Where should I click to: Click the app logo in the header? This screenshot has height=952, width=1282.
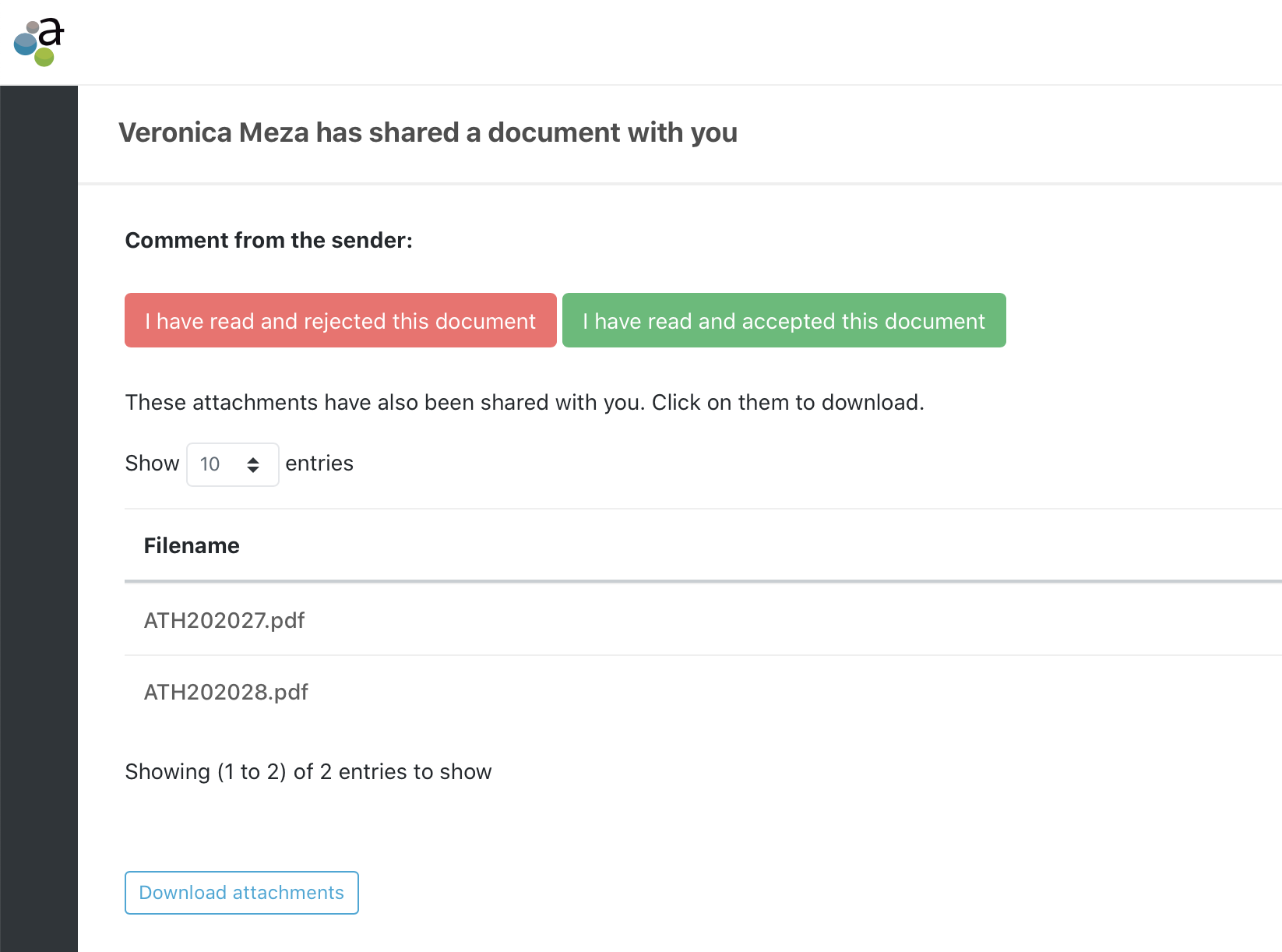[x=39, y=43]
